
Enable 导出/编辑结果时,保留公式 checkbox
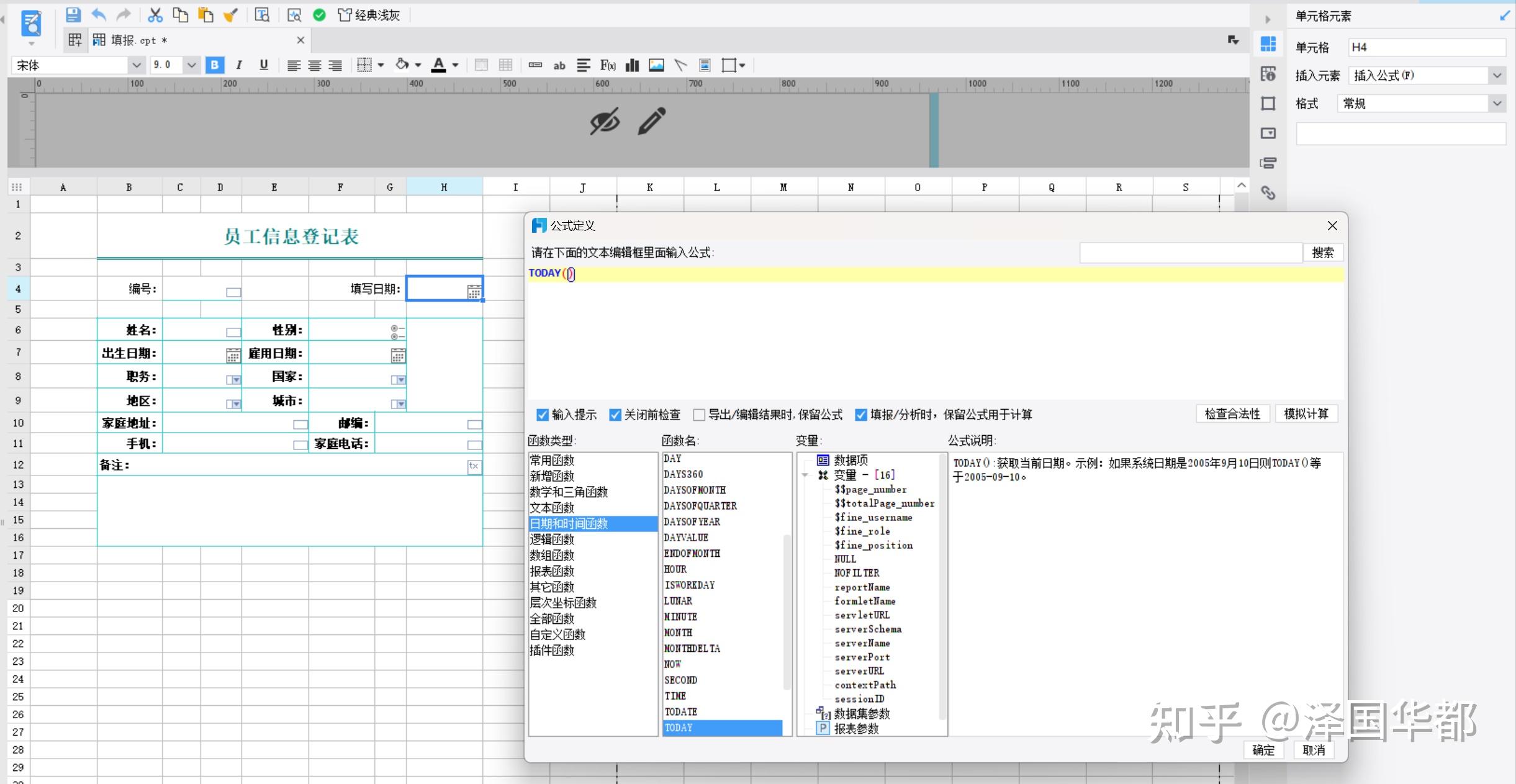[x=699, y=415]
